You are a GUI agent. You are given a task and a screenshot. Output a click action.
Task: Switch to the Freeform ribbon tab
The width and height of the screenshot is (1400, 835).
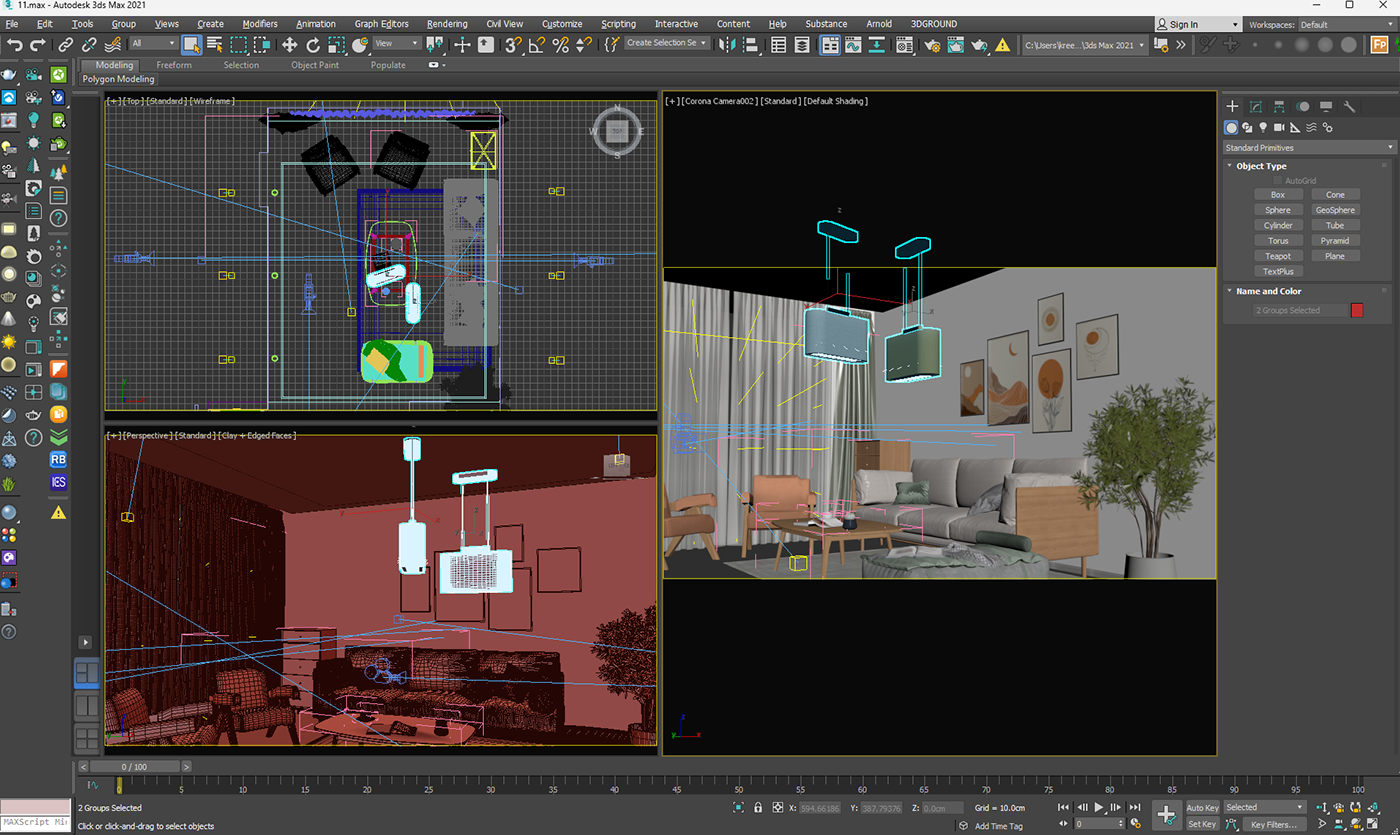(174, 65)
